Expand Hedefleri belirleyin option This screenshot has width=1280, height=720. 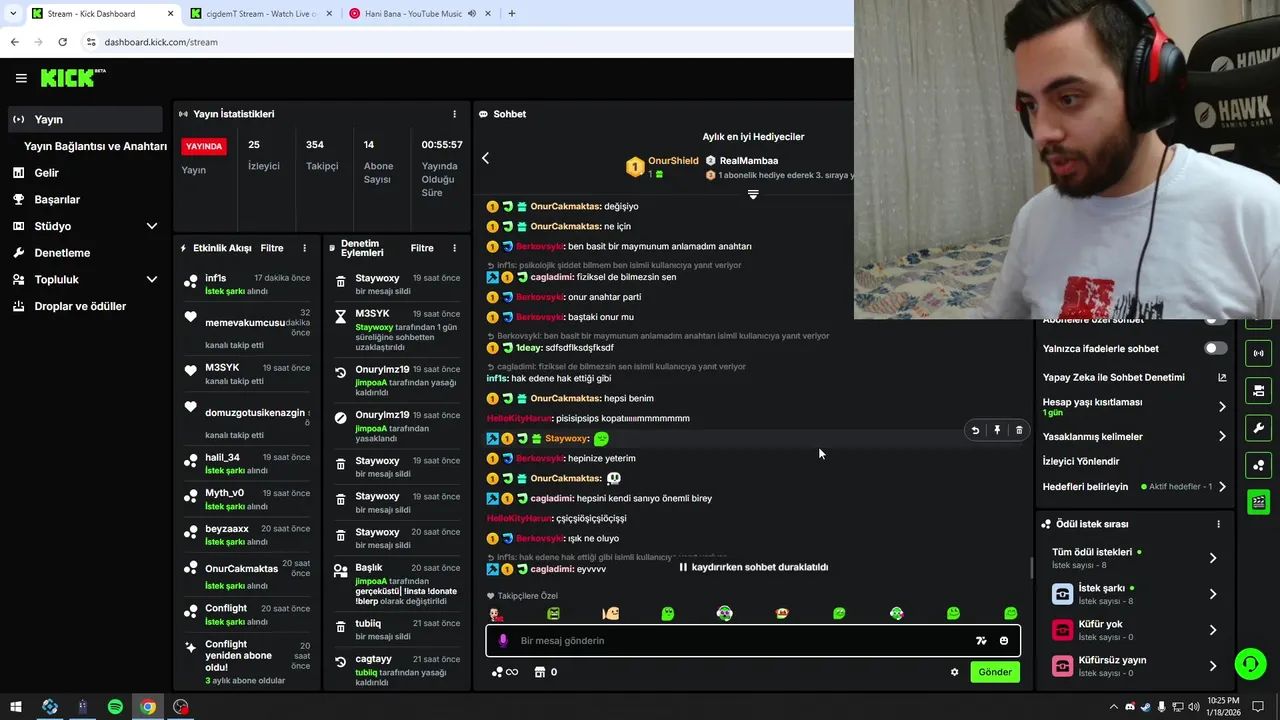[1135, 487]
